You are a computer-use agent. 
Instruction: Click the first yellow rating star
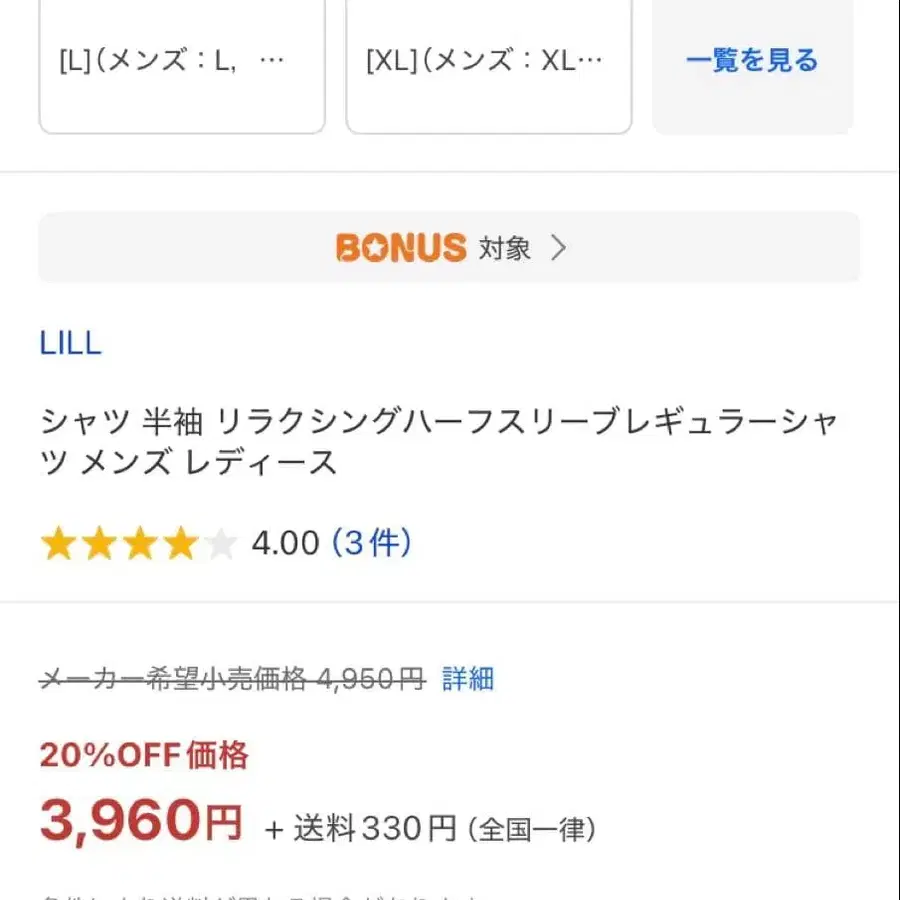[x=59, y=543]
